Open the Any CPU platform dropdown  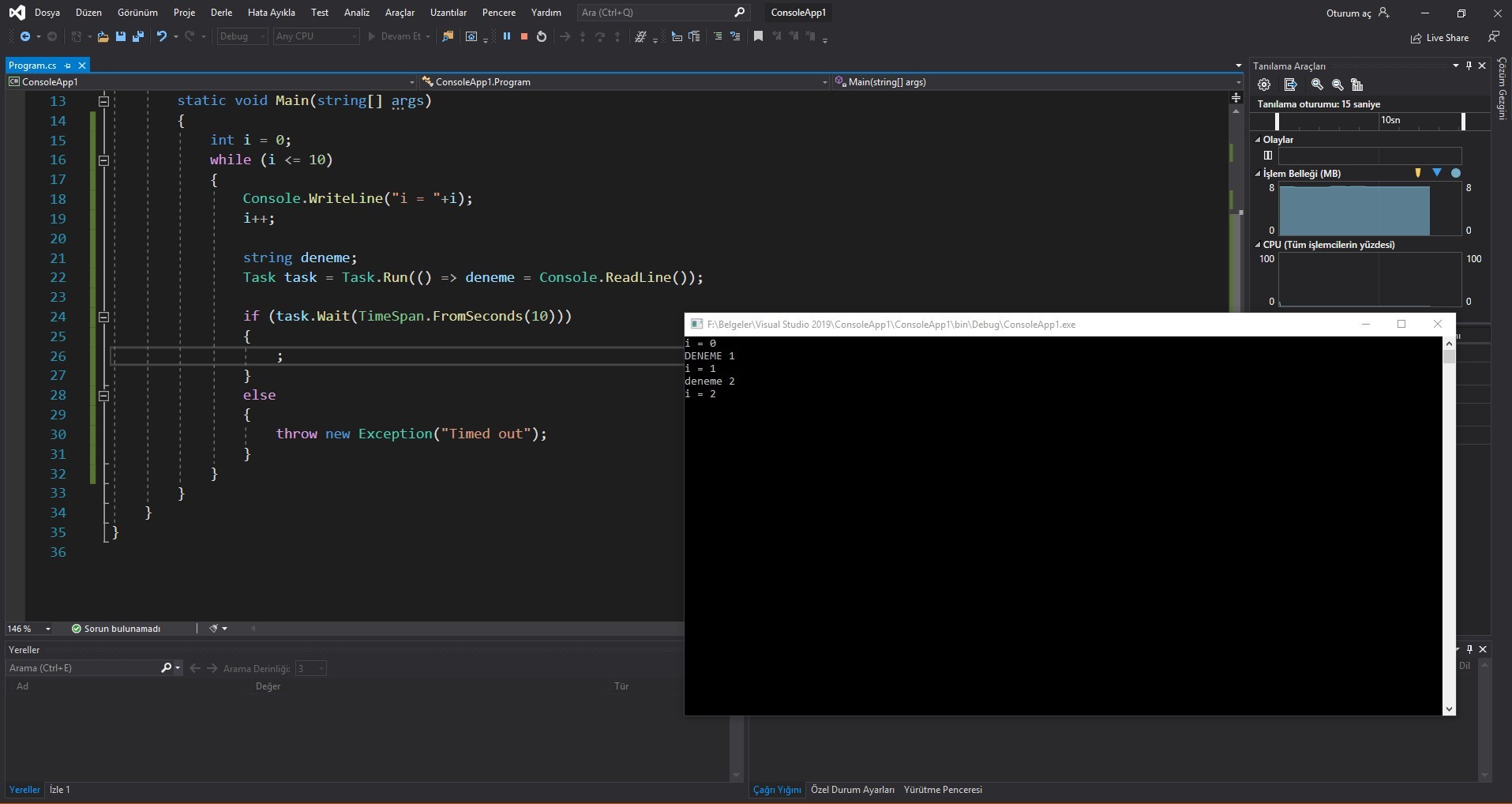coord(316,36)
